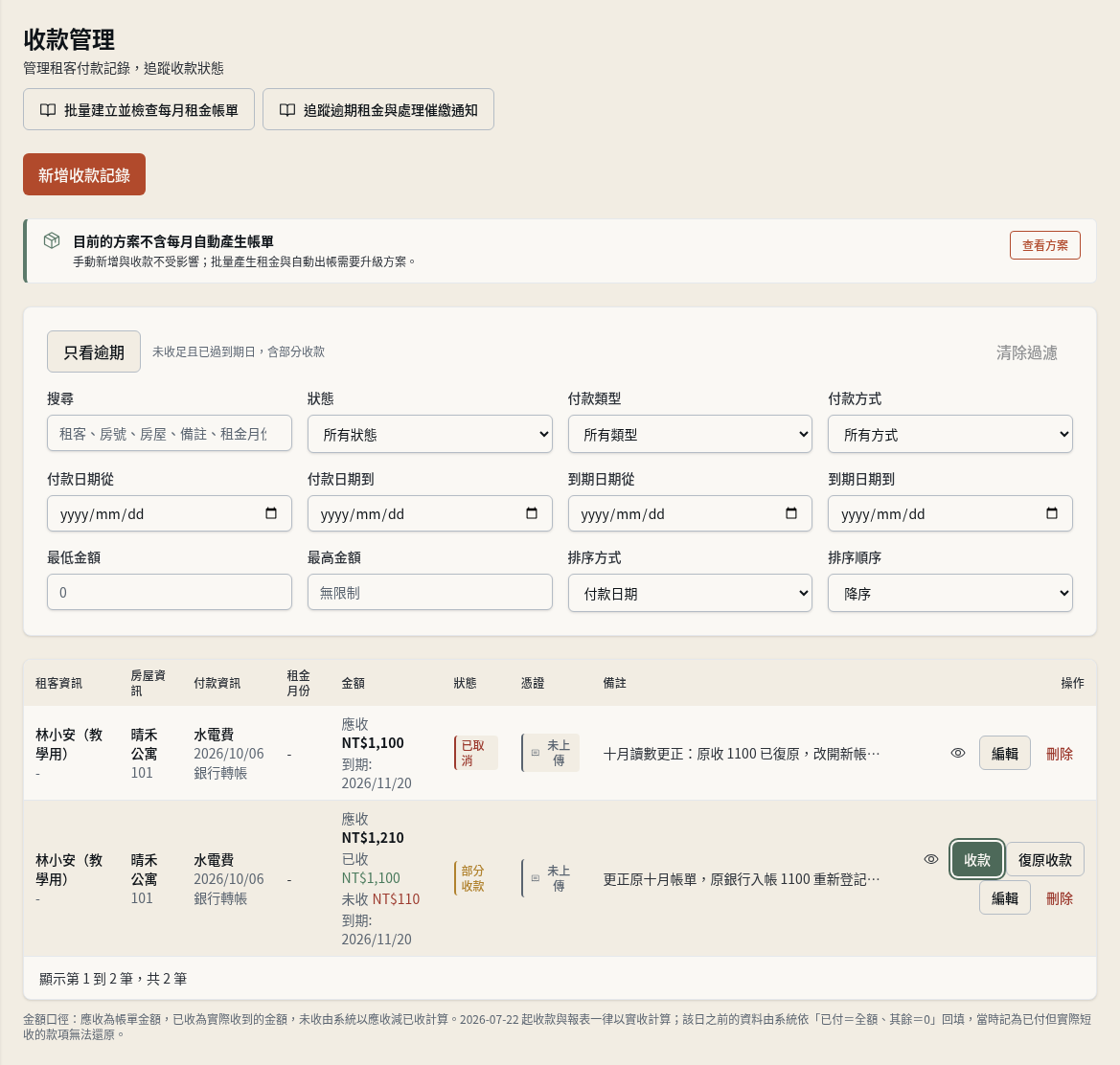The width and height of the screenshot is (1120, 1065).
Task: Click the 憑證 column header
Action: [x=533, y=683]
